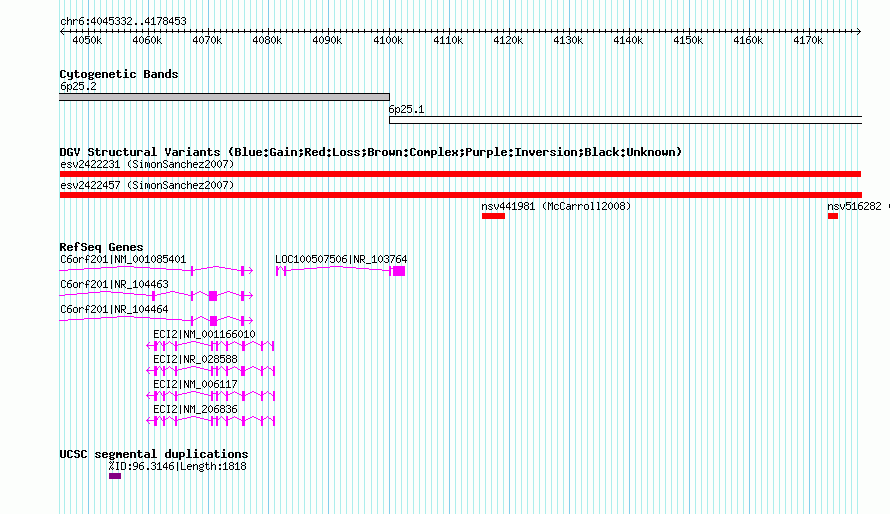The image size is (890, 514).
Task: Click the C6orf201|NM_001085401 text label
Action: 123,259
